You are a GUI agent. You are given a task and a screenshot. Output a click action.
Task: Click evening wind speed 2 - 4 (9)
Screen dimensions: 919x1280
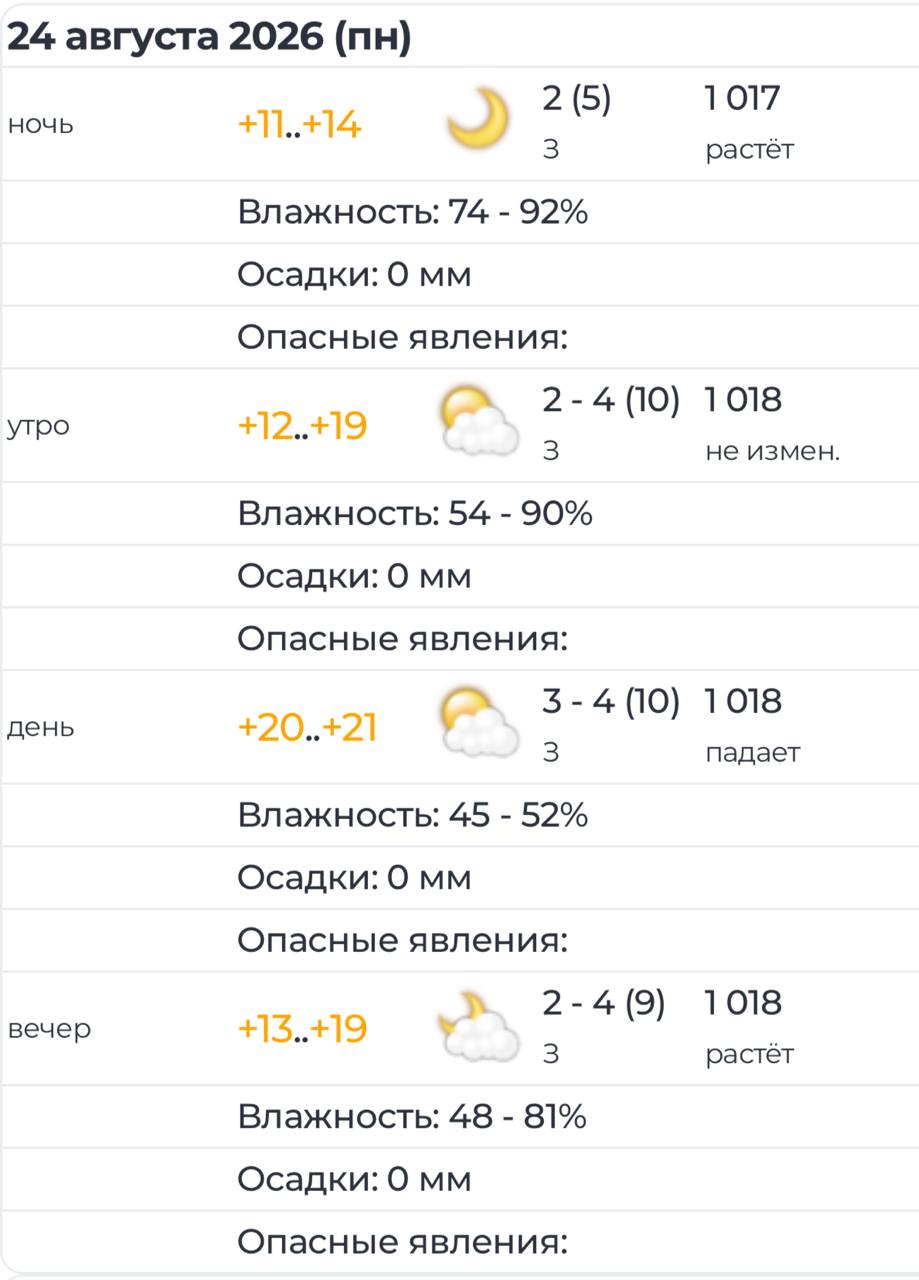[x=604, y=1003]
